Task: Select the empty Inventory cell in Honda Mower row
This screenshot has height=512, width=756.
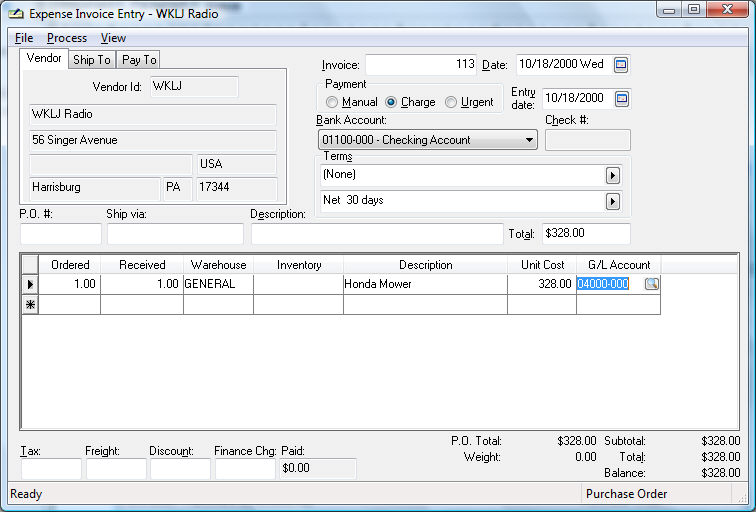Action: pyautogui.click(x=298, y=284)
